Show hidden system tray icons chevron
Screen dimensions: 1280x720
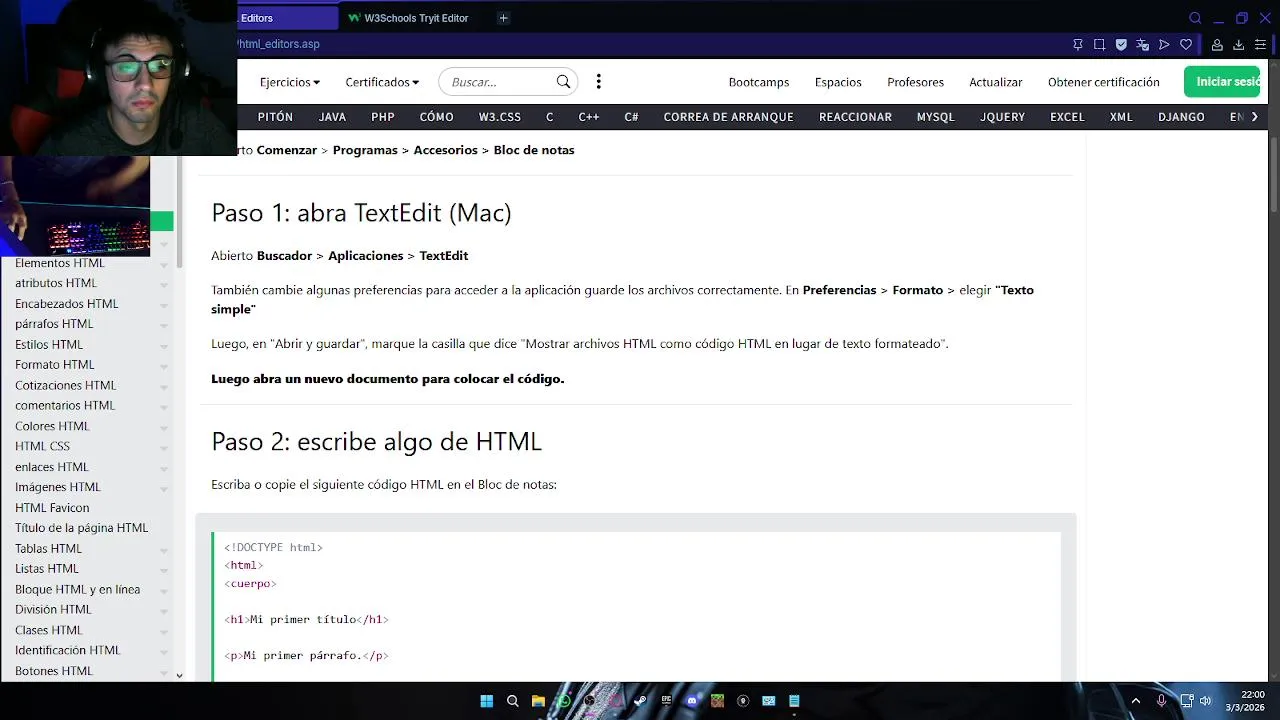pyautogui.click(x=1135, y=701)
